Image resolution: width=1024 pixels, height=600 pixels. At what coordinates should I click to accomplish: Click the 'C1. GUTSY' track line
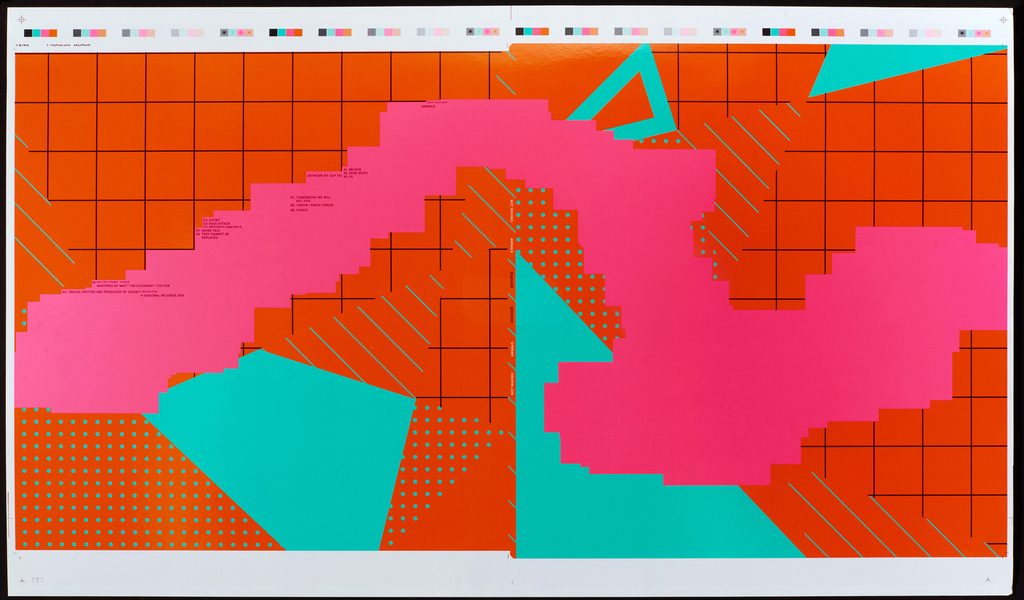click(x=212, y=220)
